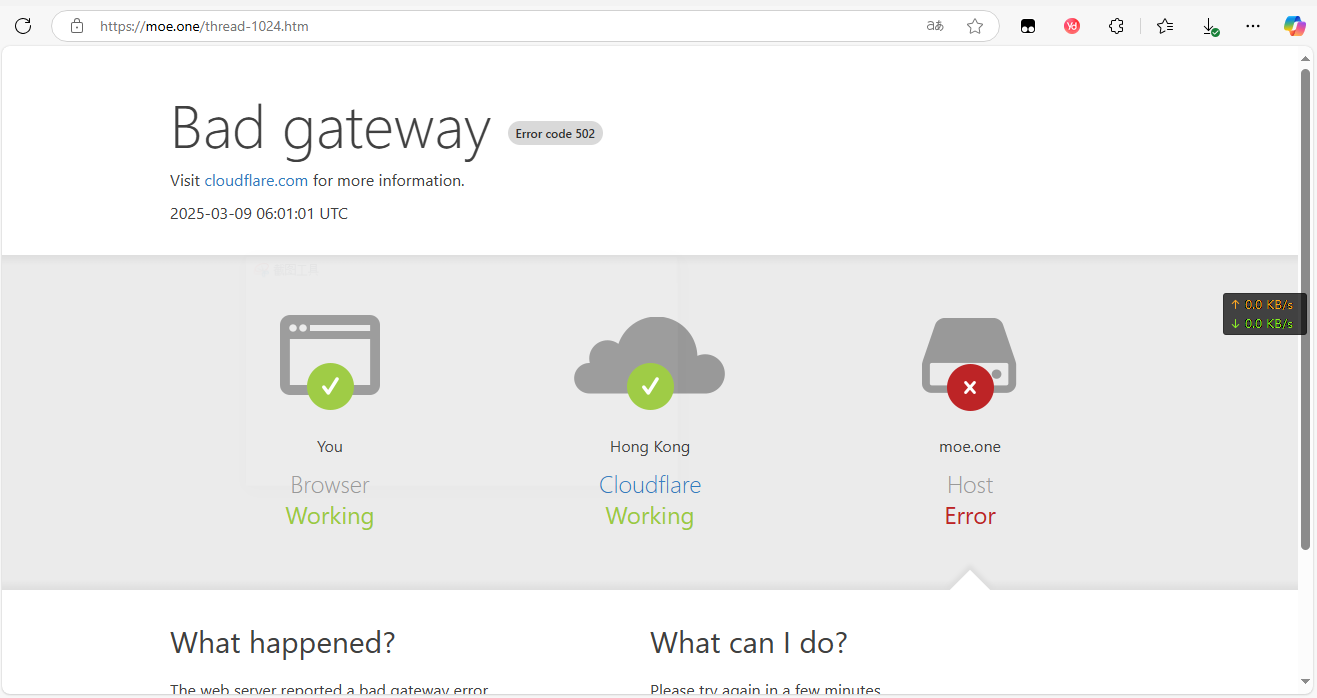Click the scrollbar up arrow

click(x=1305, y=59)
